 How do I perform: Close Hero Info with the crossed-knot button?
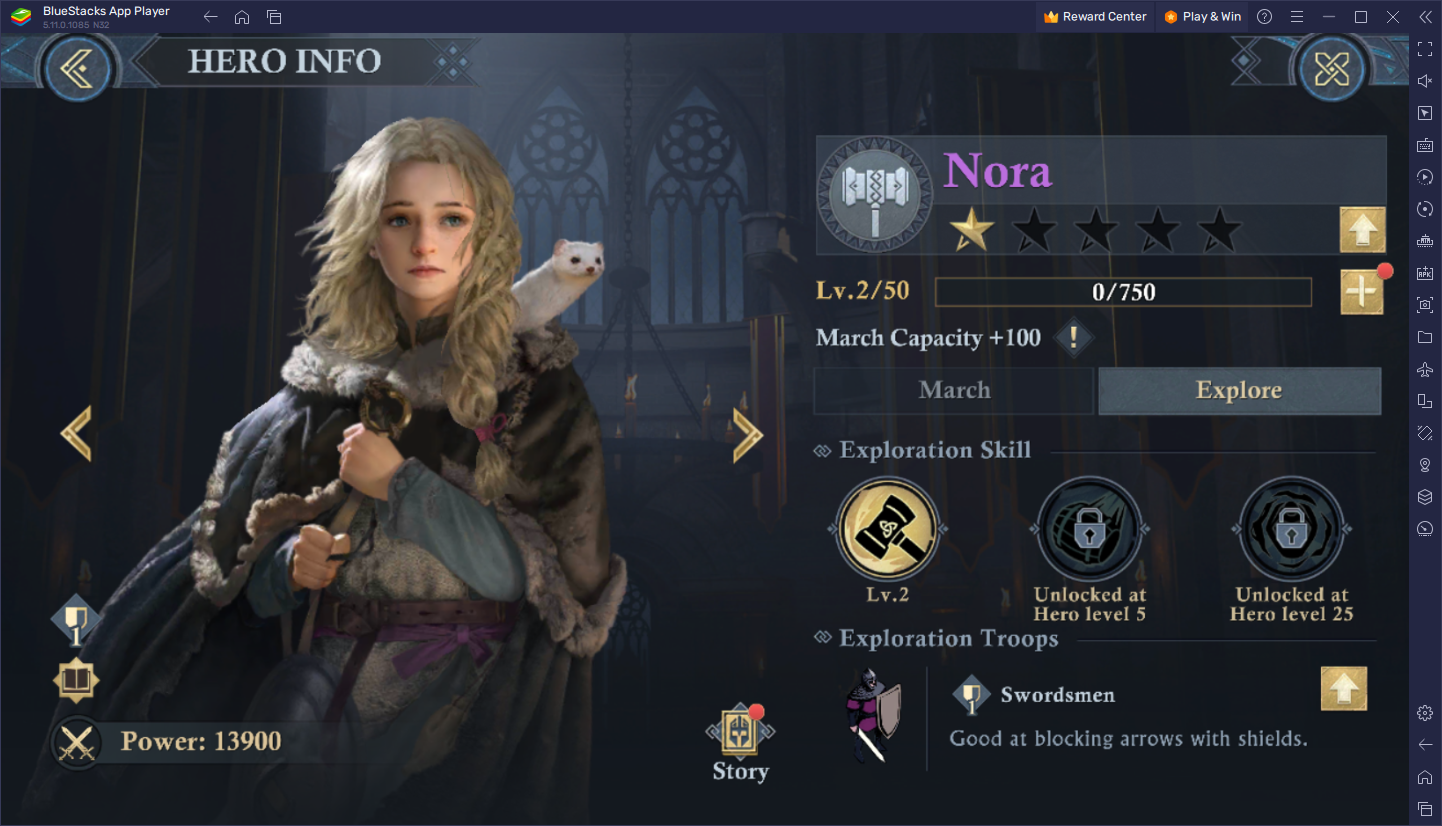pyautogui.click(x=1331, y=67)
